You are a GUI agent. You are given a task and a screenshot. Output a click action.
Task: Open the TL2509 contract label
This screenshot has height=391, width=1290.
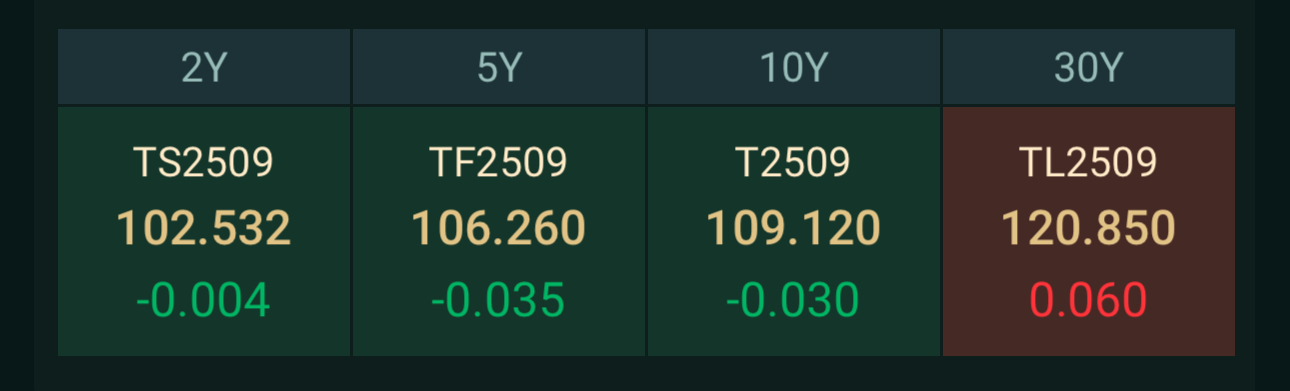tap(1089, 162)
